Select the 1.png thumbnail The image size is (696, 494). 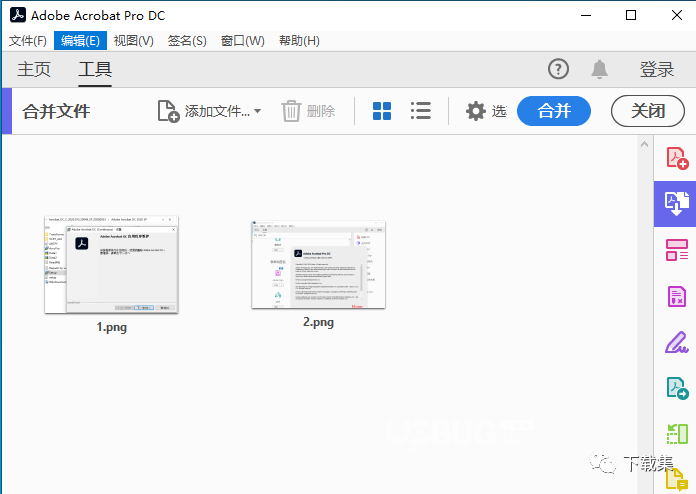(x=111, y=265)
